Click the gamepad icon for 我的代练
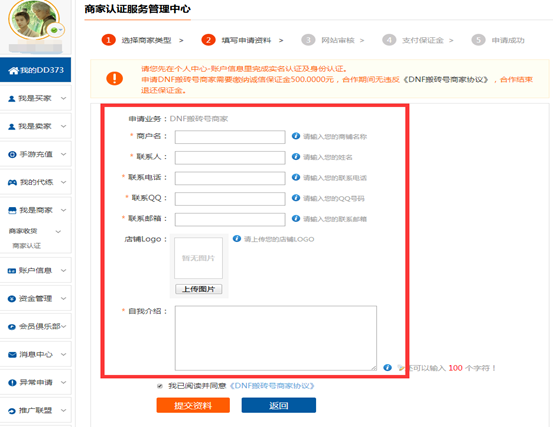The width and height of the screenshot is (553, 427). 12,182
